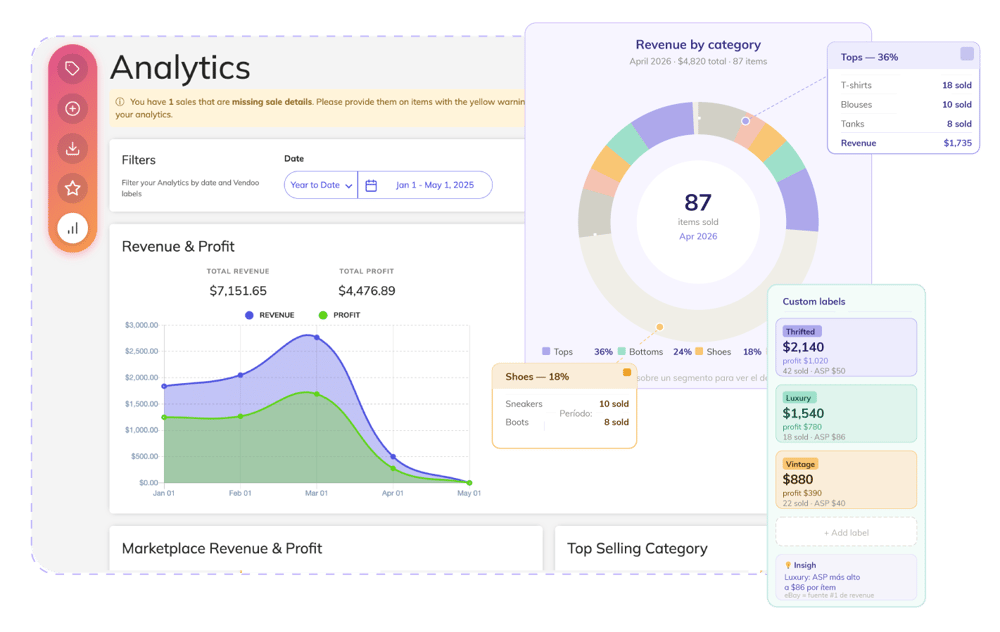Click the Total Profit value $4,476.89

(367, 291)
